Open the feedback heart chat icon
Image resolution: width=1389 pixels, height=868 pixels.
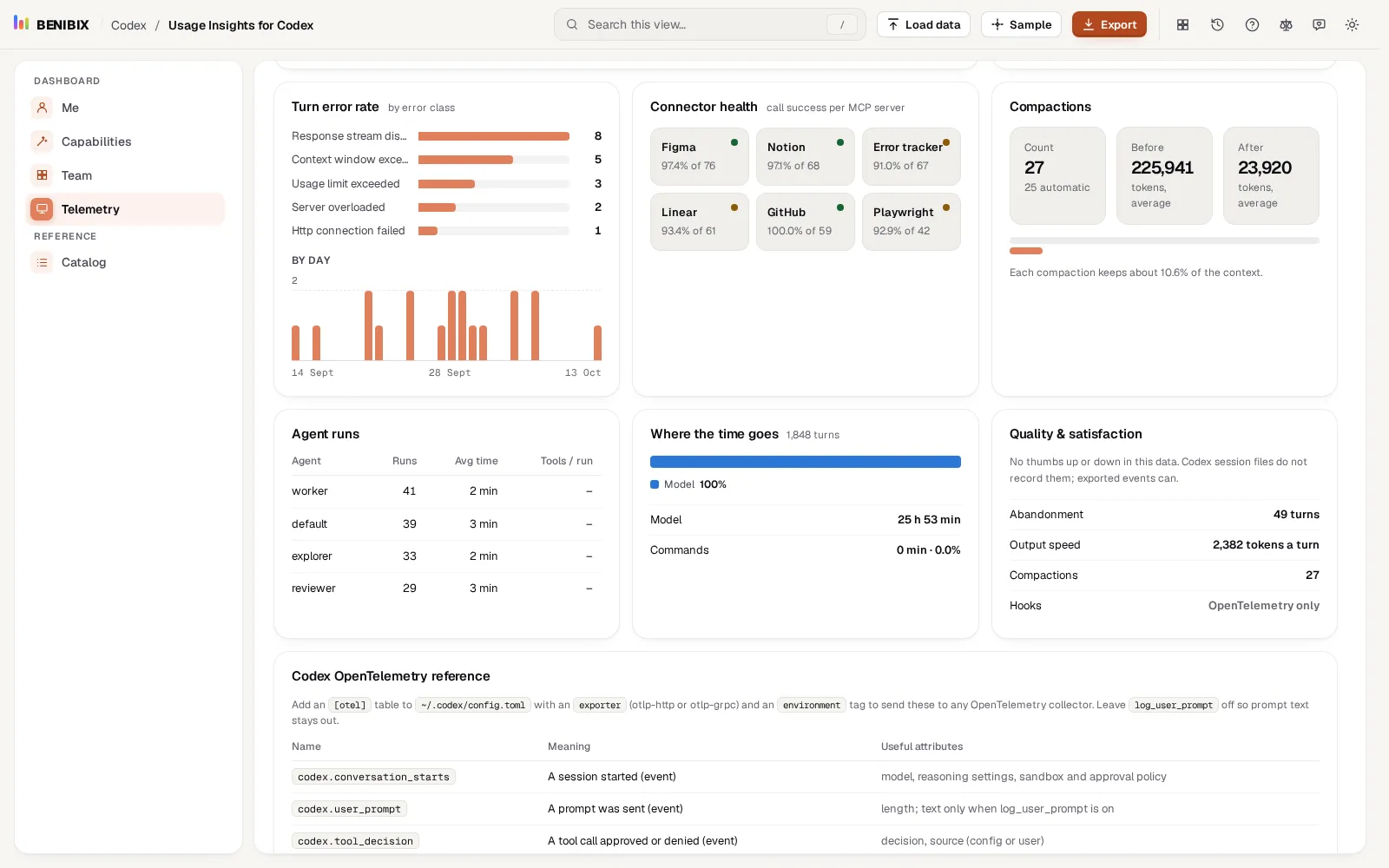point(1319,25)
